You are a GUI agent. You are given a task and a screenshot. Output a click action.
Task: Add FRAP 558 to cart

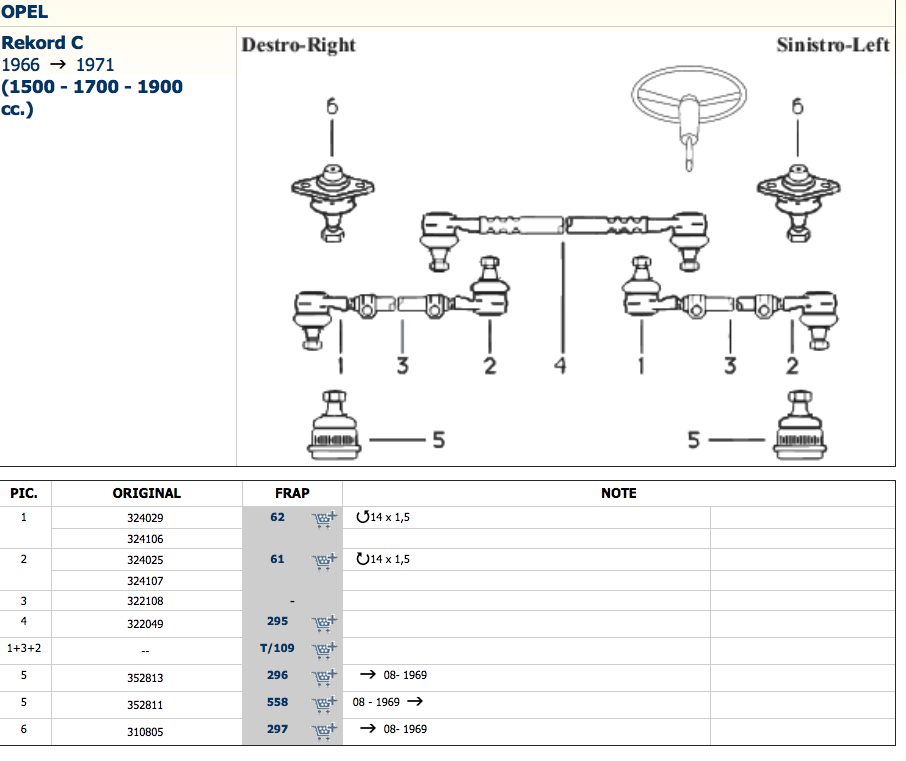point(324,704)
